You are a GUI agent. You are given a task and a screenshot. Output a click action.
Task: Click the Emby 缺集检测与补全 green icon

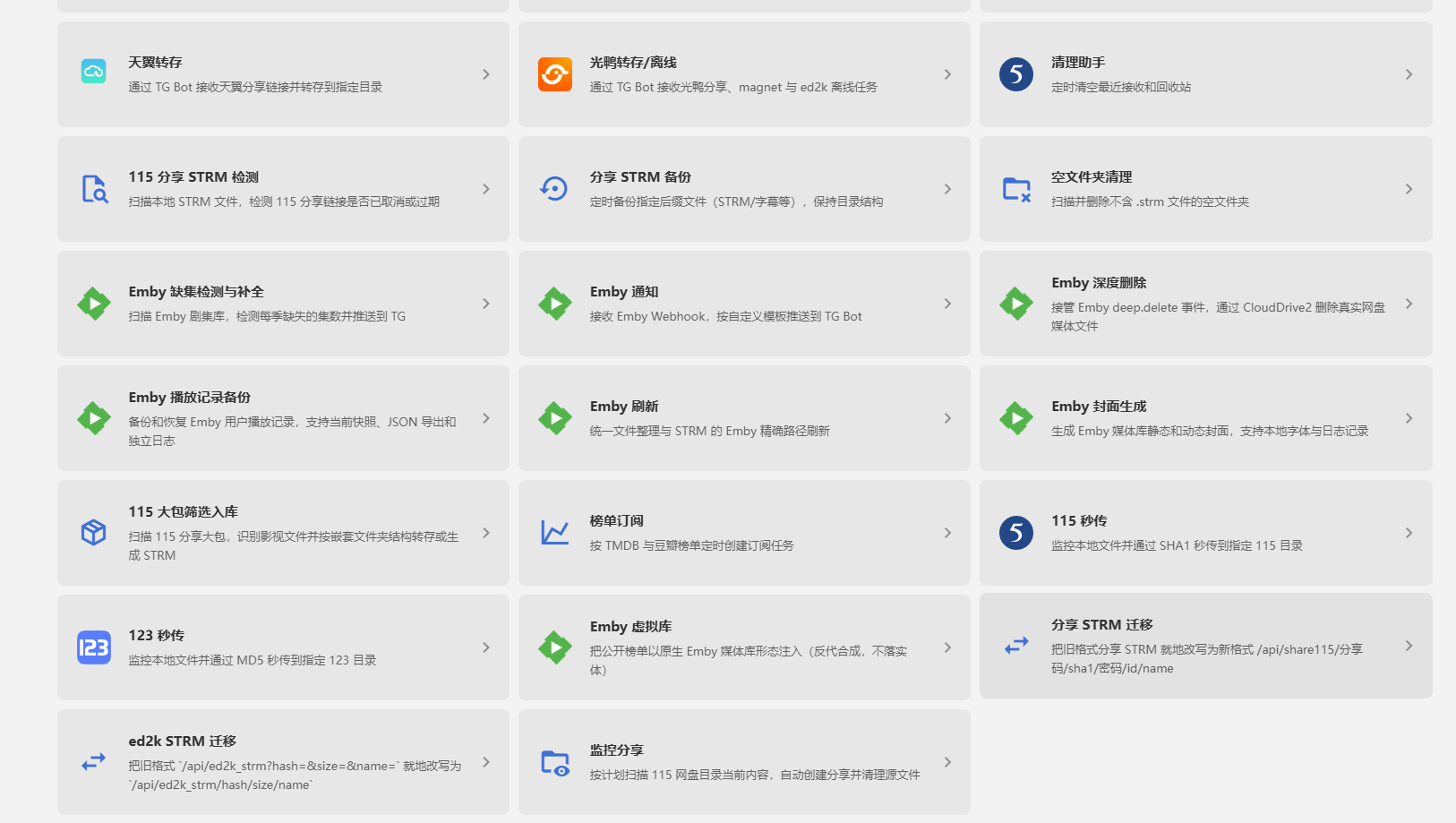click(x=94, y=304)
